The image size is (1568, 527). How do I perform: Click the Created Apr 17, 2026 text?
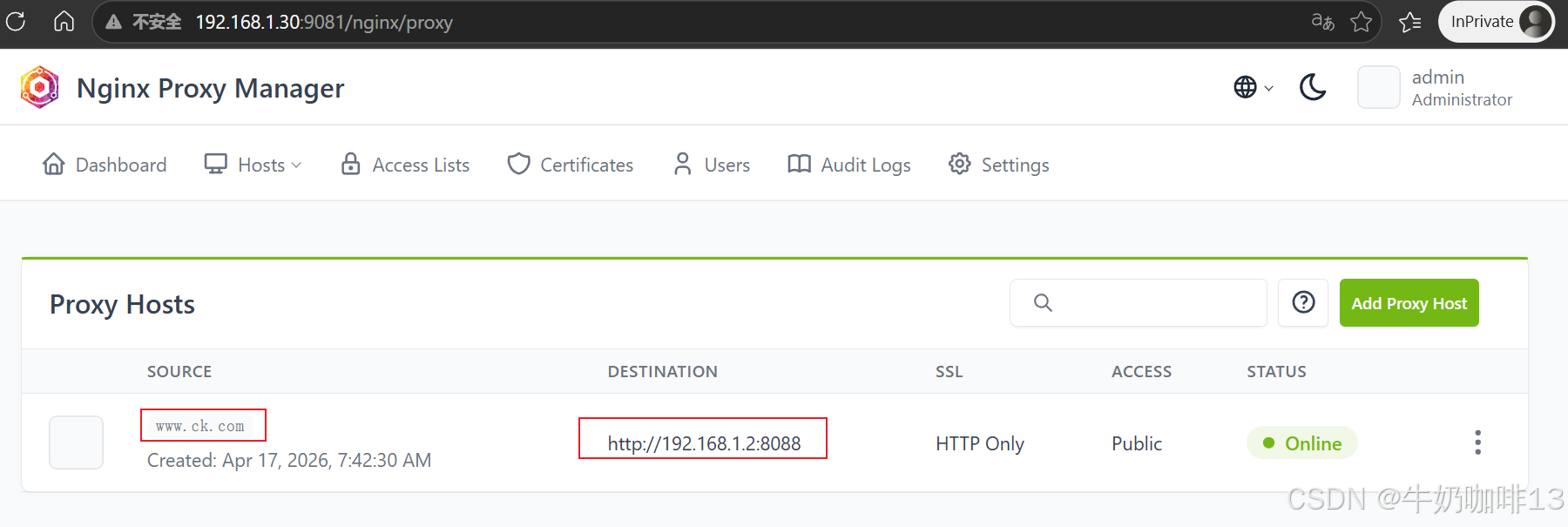pos(289,460)
